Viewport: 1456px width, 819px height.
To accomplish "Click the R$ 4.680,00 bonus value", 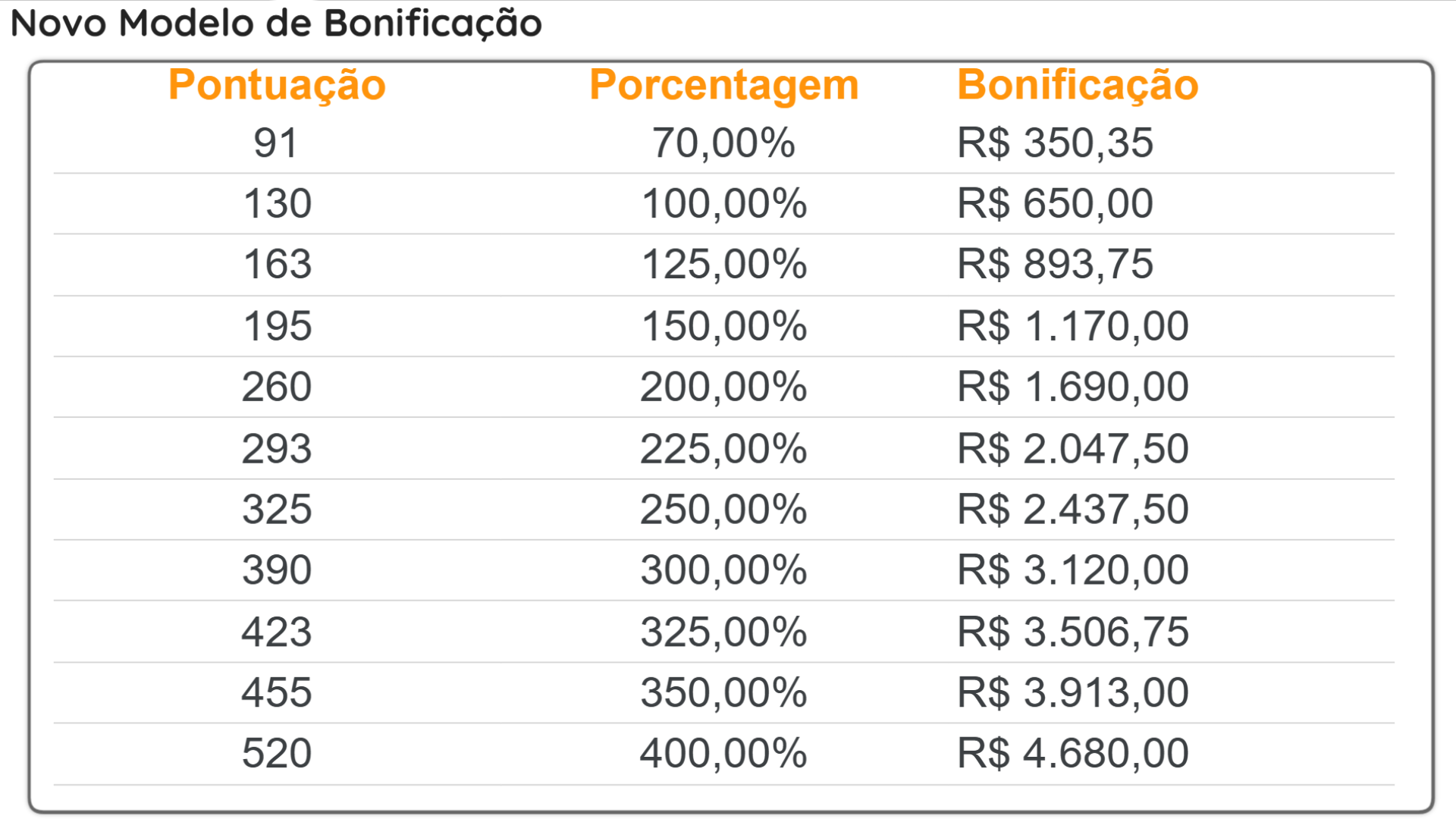I will click(x=1072, y=753).
